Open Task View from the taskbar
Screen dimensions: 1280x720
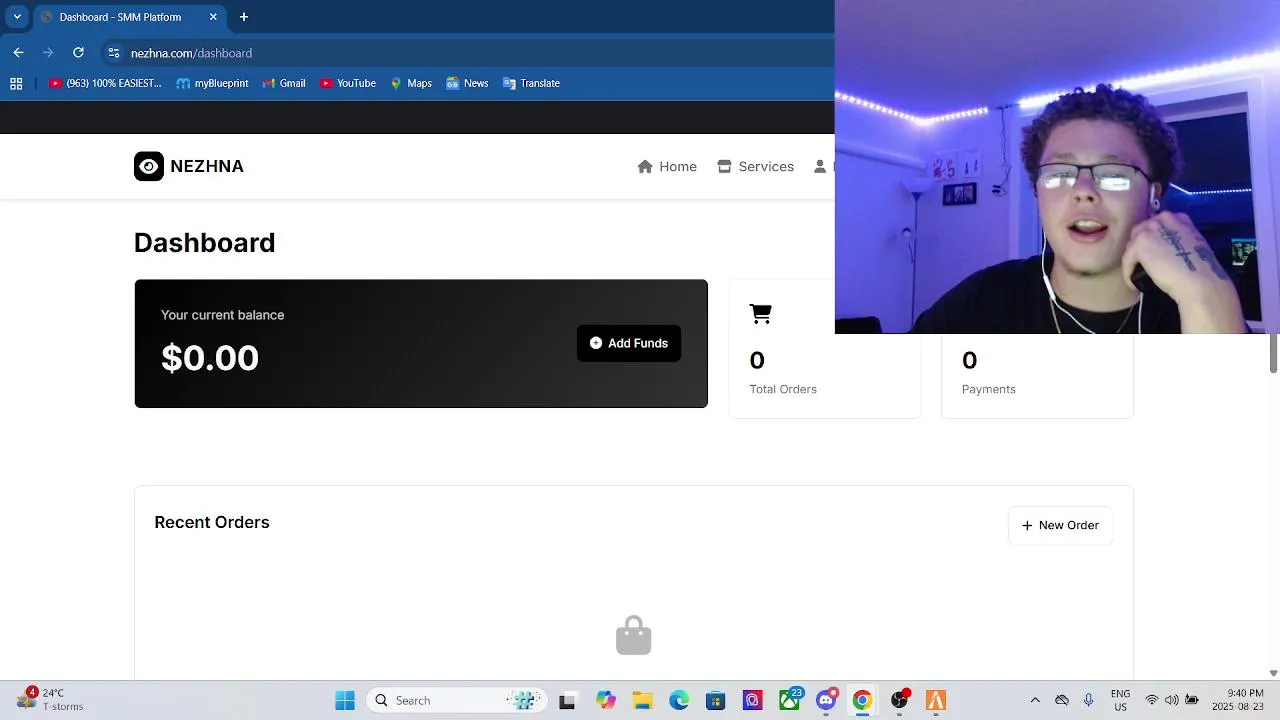pyautogui.click(x=567, y=701)
